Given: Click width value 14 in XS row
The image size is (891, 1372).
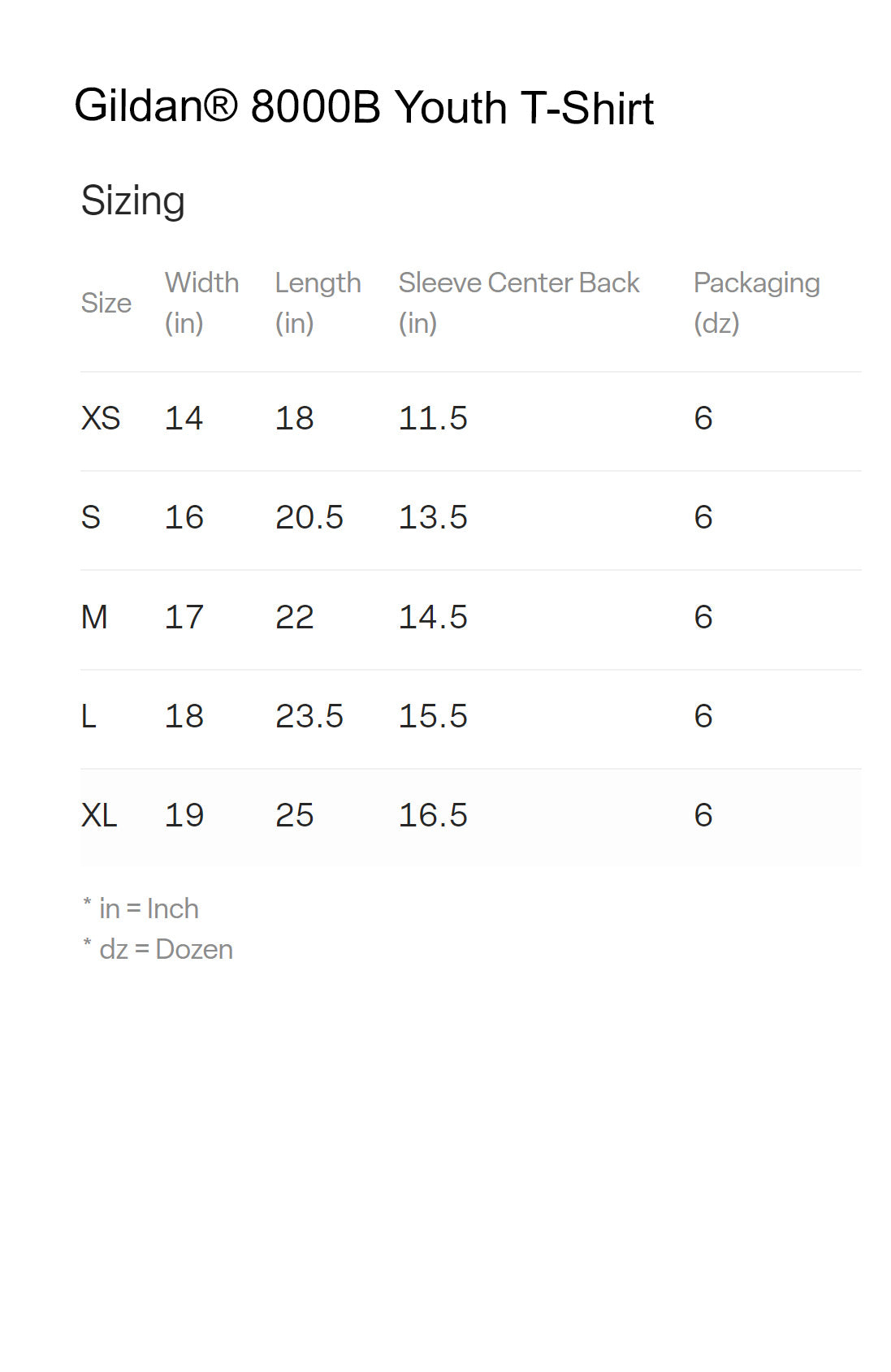Looking at the screenshot, I should (x=184, y=418).
